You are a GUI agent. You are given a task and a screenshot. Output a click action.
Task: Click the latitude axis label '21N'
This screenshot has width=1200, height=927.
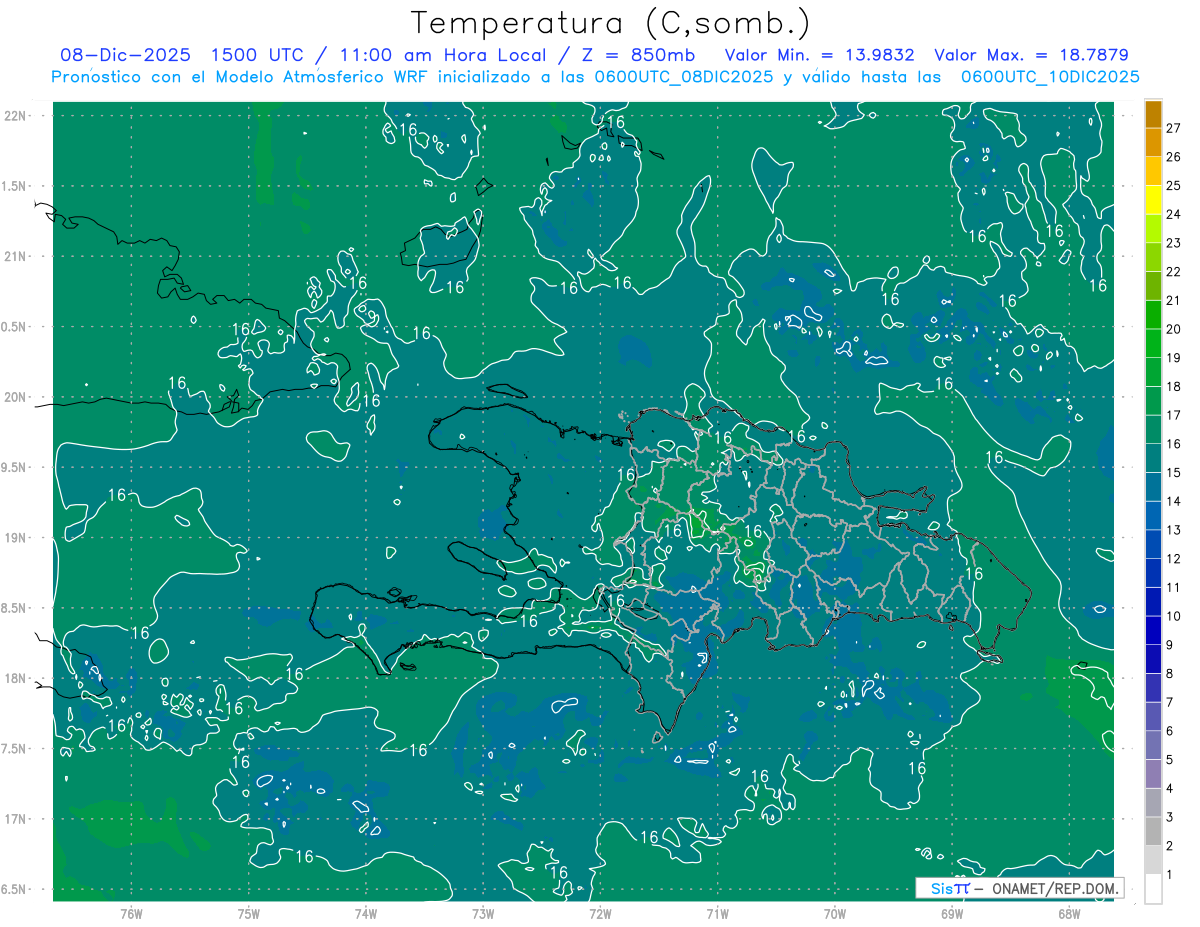tap(15, 256)
